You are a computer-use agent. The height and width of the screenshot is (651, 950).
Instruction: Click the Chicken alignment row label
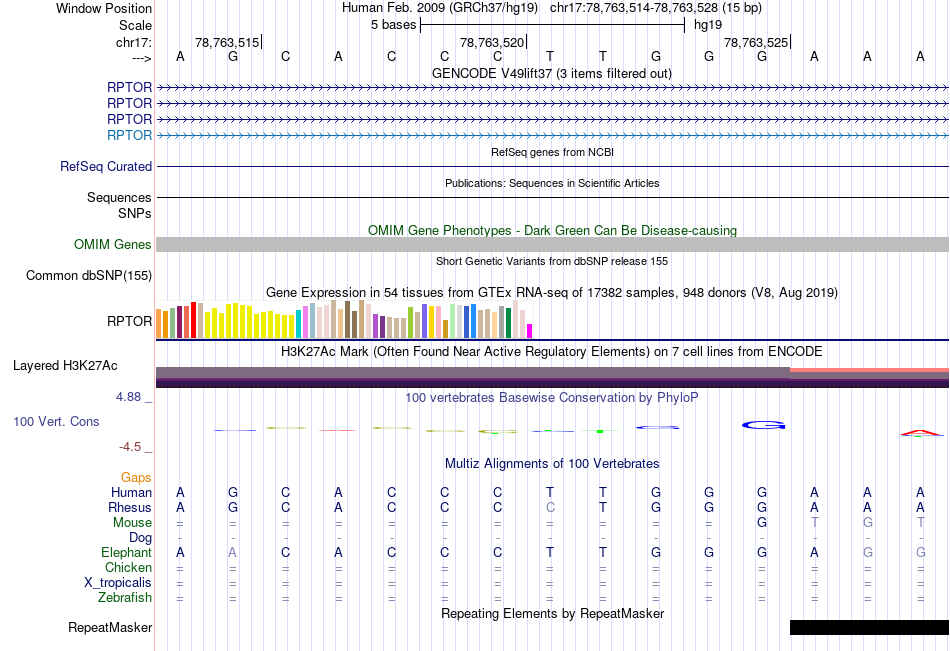pos(128,567)
